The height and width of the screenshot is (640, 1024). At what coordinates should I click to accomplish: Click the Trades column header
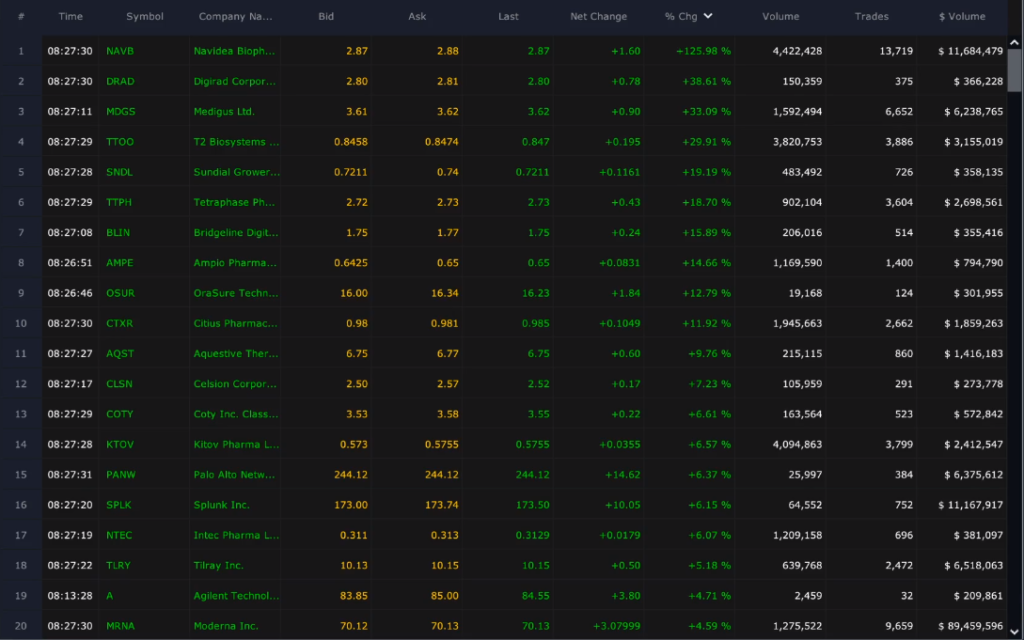(x=871, y=16)
